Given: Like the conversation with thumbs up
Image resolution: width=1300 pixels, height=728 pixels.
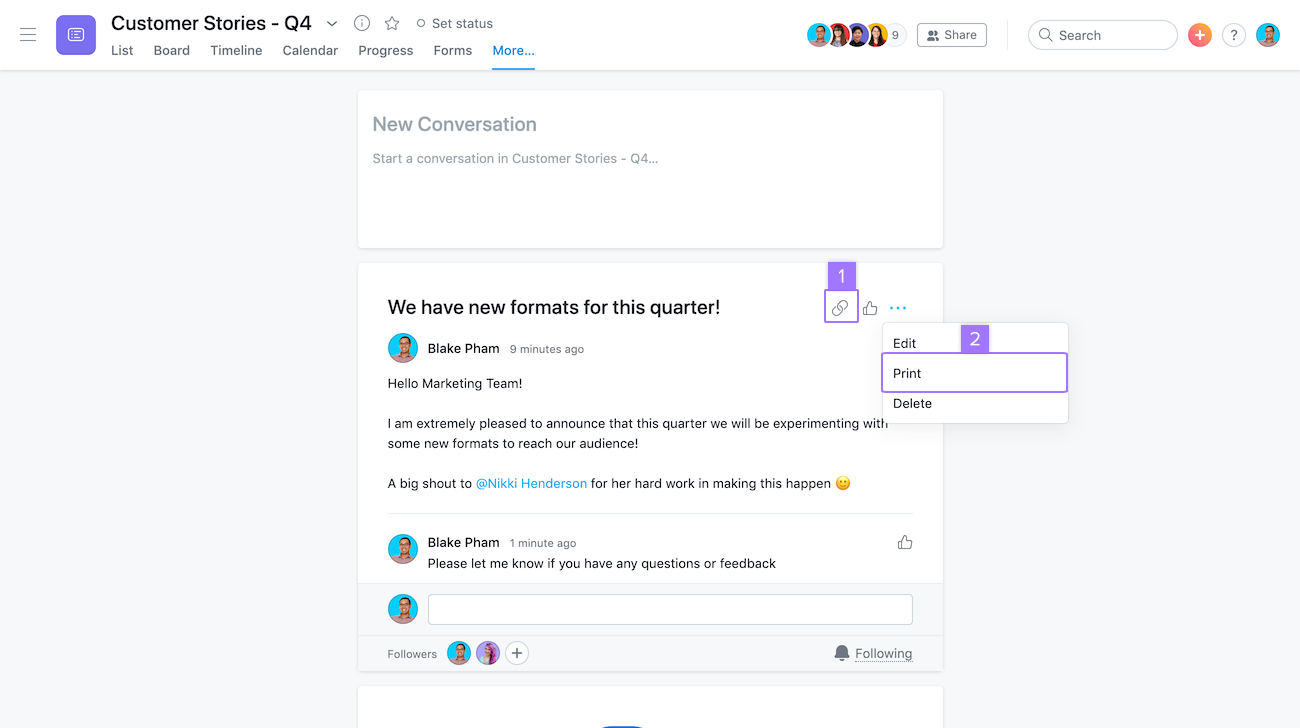Looking at the screenshot, I should 870,308.
